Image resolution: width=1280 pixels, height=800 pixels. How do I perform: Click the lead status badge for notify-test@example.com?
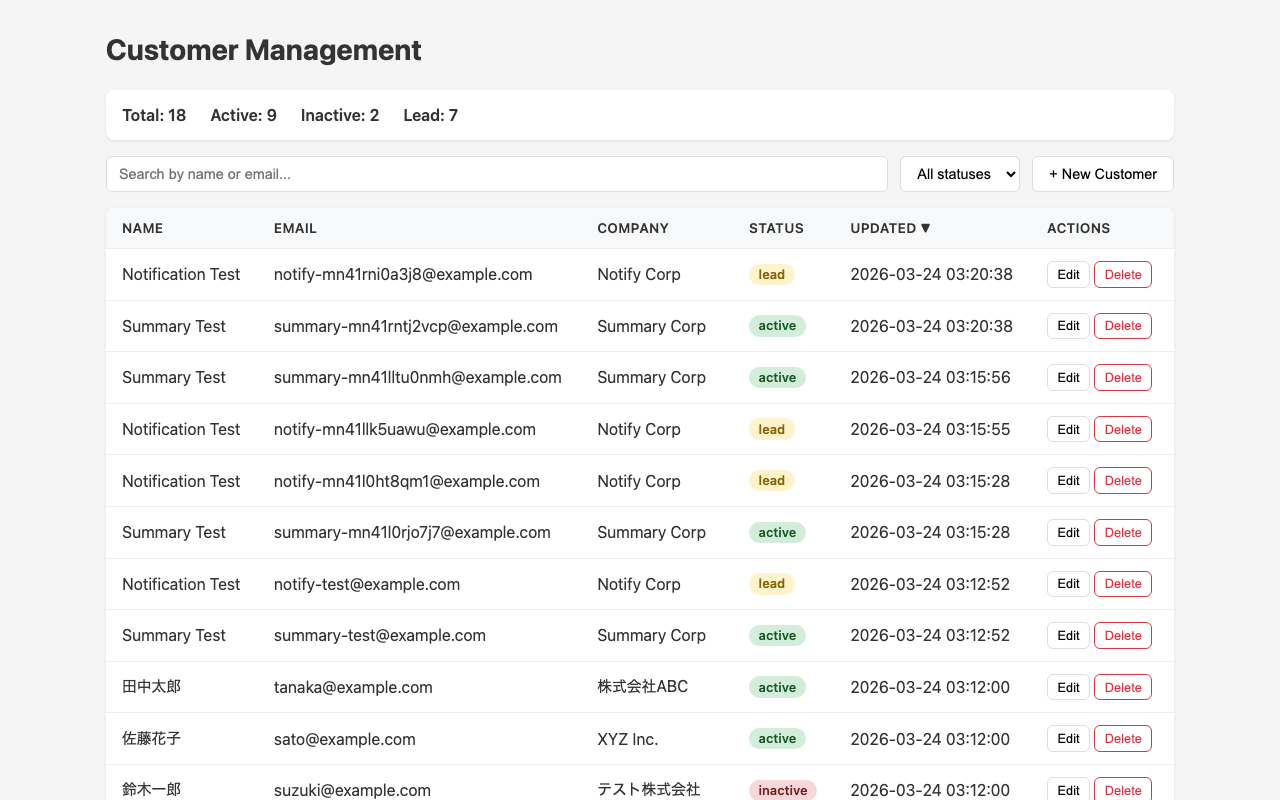point(771,584)
